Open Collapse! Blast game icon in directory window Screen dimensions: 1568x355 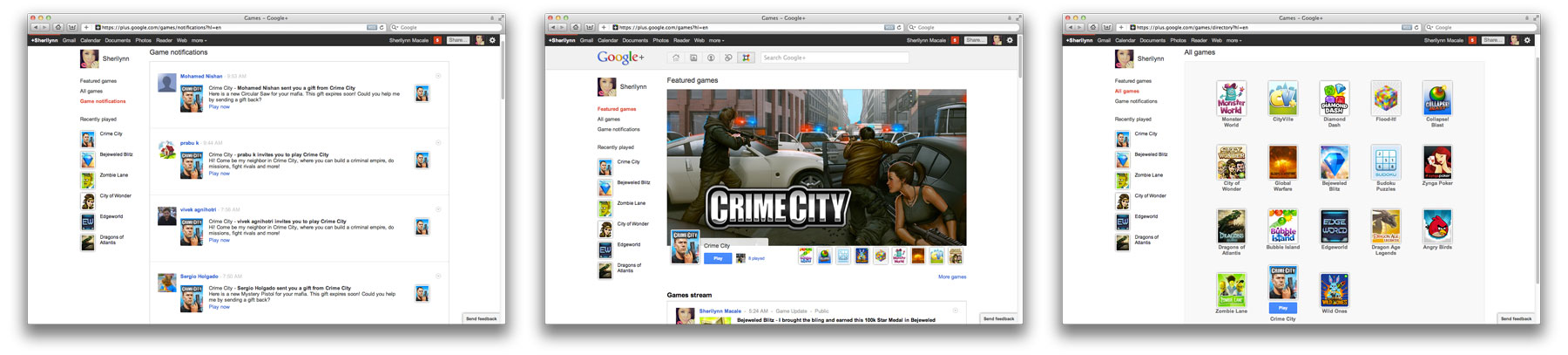(x=1437, y=99)
